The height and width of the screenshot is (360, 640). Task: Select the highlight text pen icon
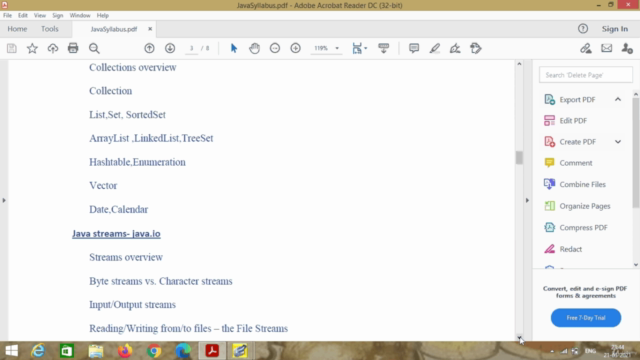click(435, 48)
